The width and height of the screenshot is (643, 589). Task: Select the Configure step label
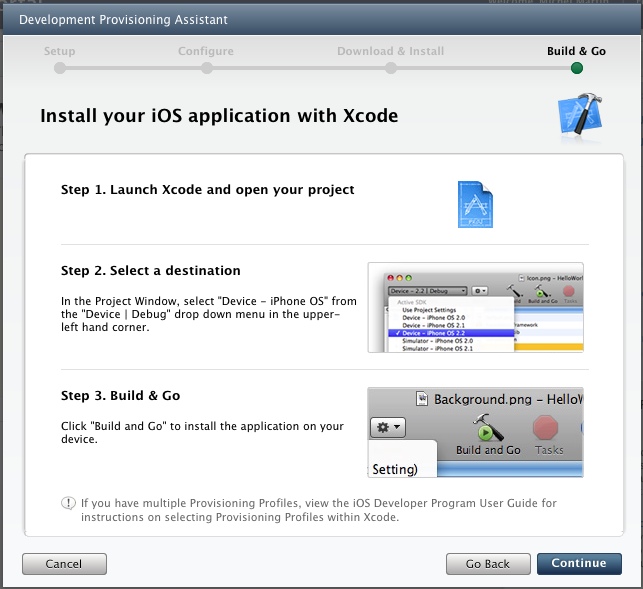pyautogui.click(x=206, y=51)
